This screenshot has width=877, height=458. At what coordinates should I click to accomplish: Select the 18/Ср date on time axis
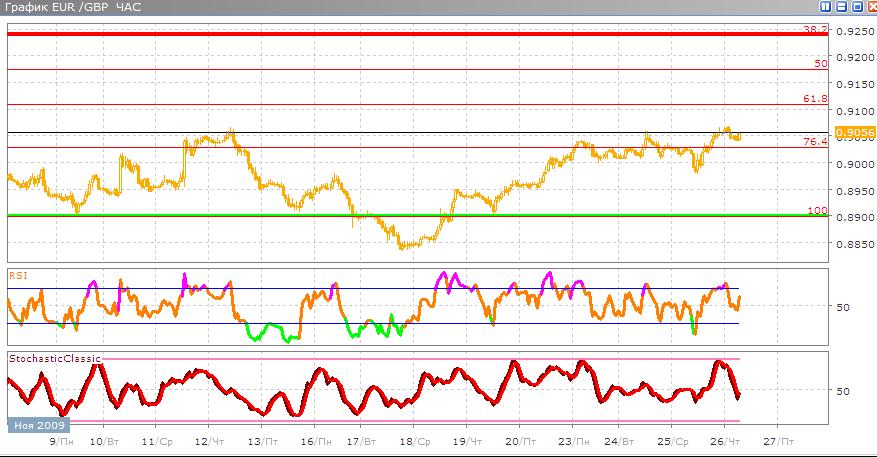point(415,441)
